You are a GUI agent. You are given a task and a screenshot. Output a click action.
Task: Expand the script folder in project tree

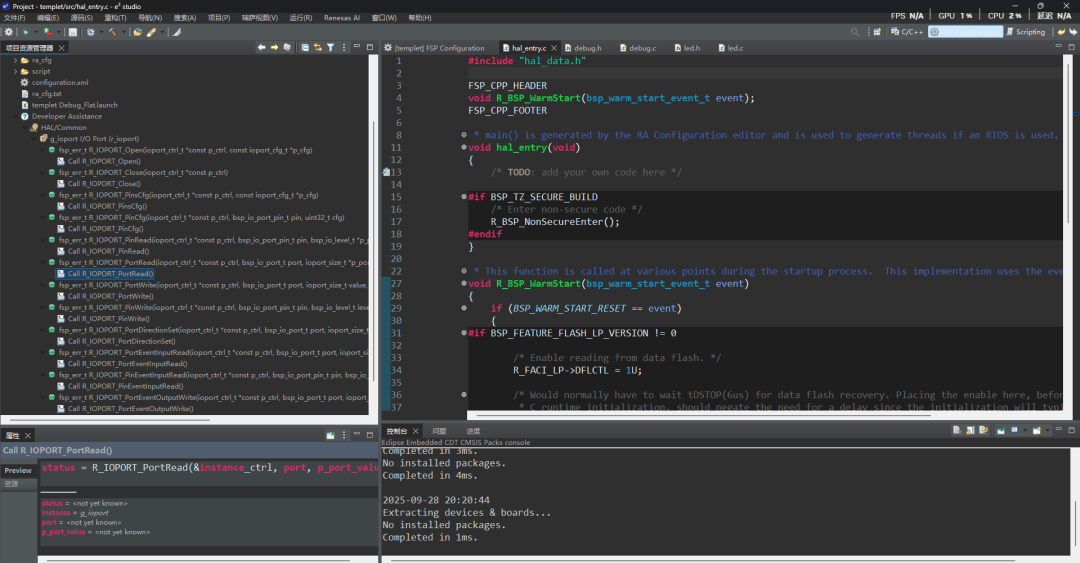point(16,71)
